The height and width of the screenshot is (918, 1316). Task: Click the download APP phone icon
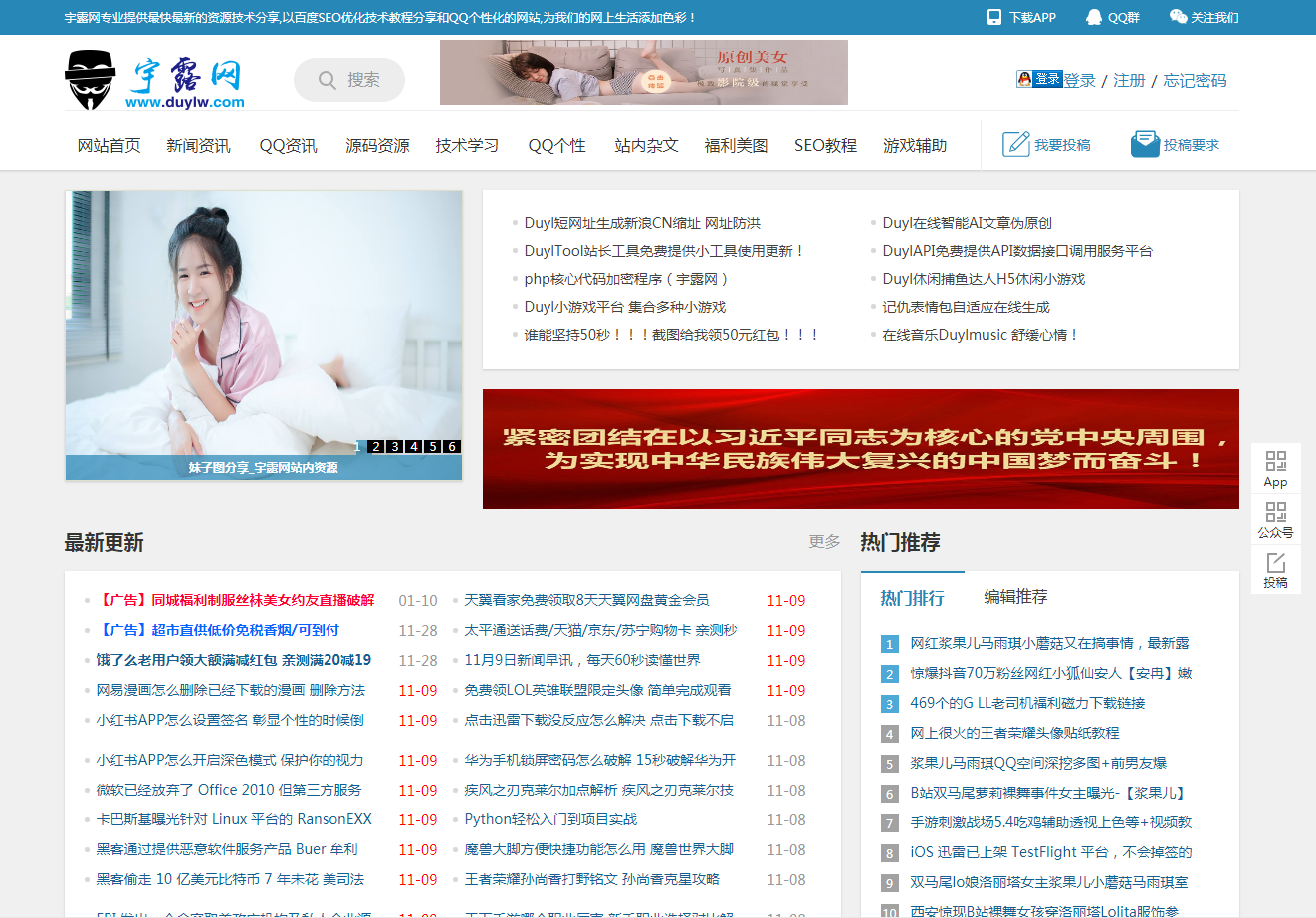click(993, 17)
